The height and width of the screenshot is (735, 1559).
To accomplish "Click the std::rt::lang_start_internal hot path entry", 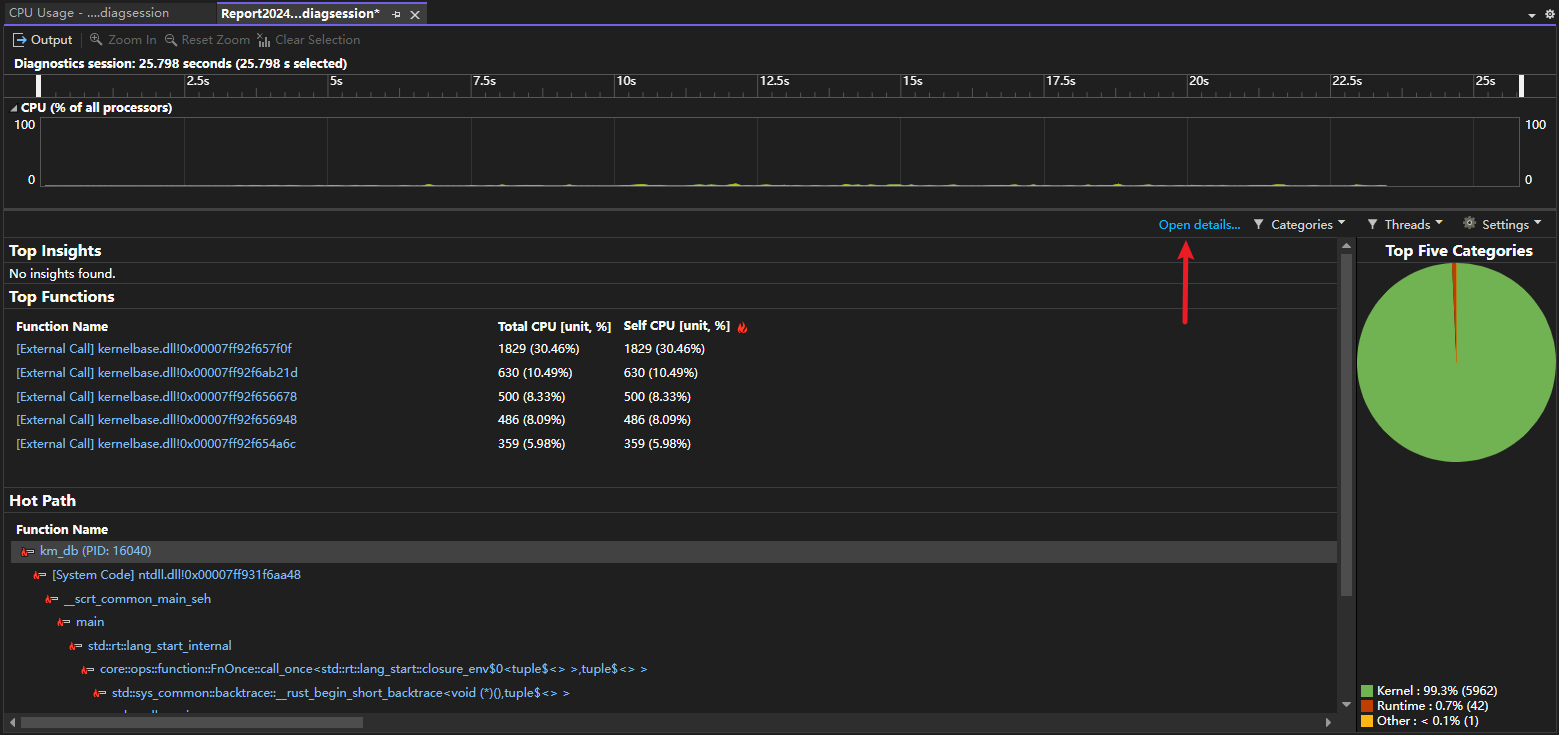I will (160, 646).
